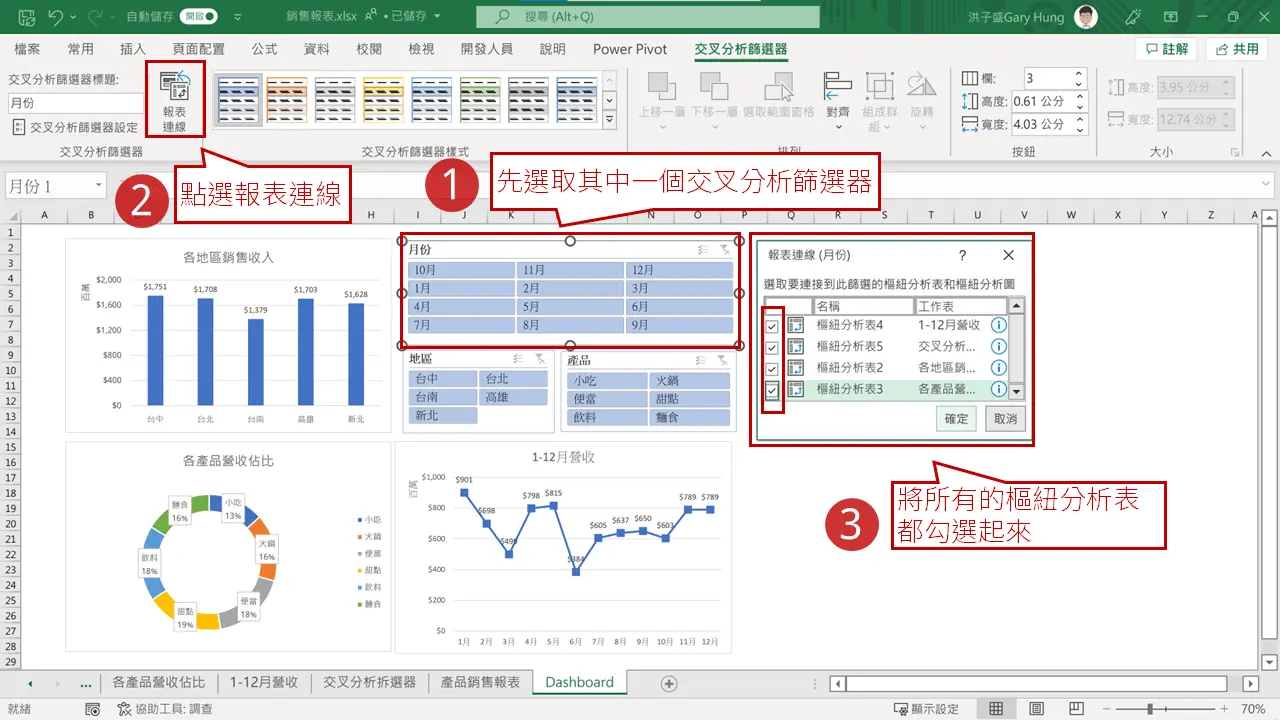Click the save icon in title bar
1280x720 pixels.
[27, 17]
